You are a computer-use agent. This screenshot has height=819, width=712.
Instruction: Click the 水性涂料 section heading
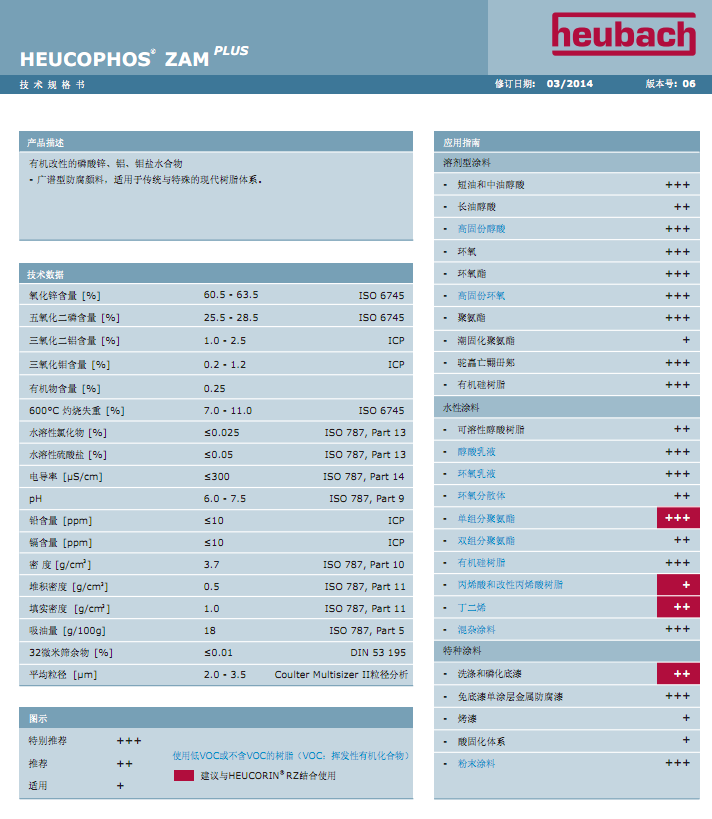[462, 407]
